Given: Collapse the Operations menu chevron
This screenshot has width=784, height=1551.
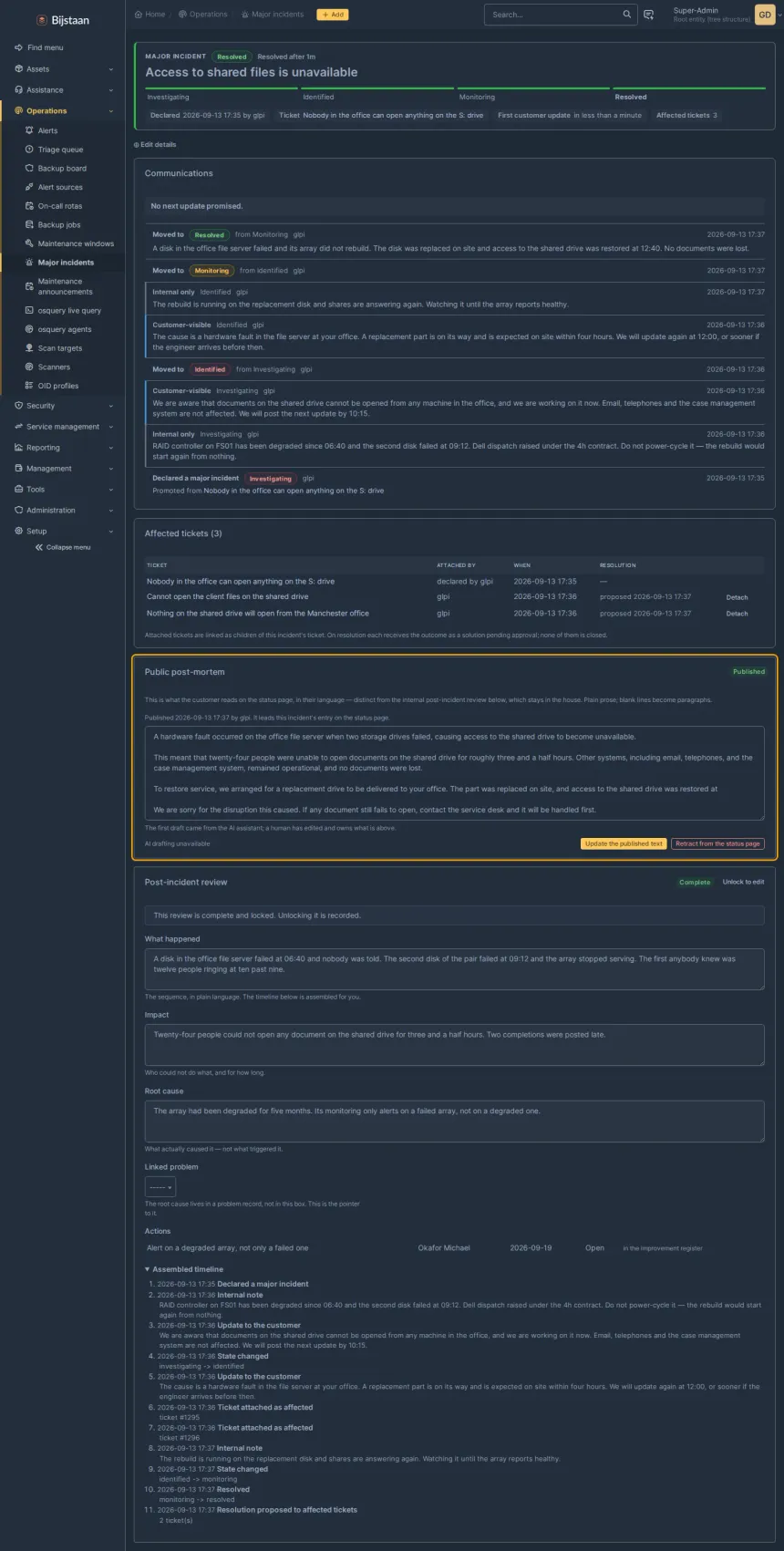Looking at the screenshot, I should tap(111, 111).
